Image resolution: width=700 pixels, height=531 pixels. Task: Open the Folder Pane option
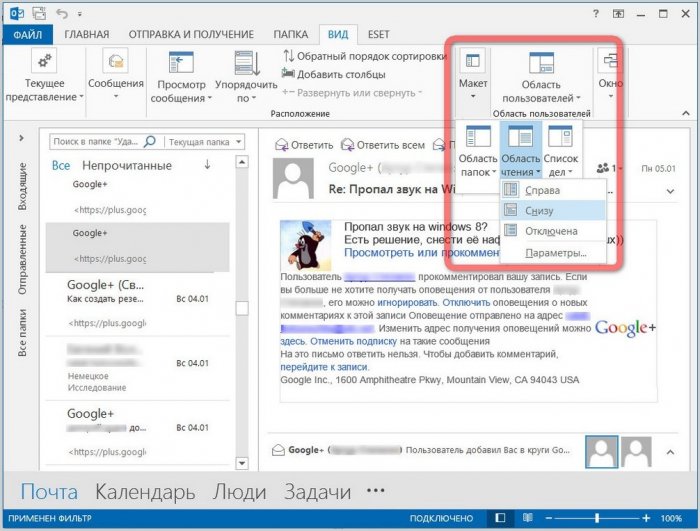478,151
